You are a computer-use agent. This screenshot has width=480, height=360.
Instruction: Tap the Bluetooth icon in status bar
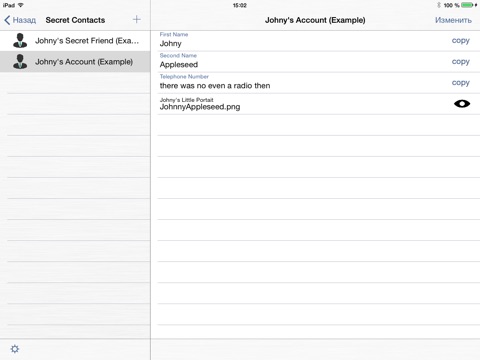(x=439, y=5)
